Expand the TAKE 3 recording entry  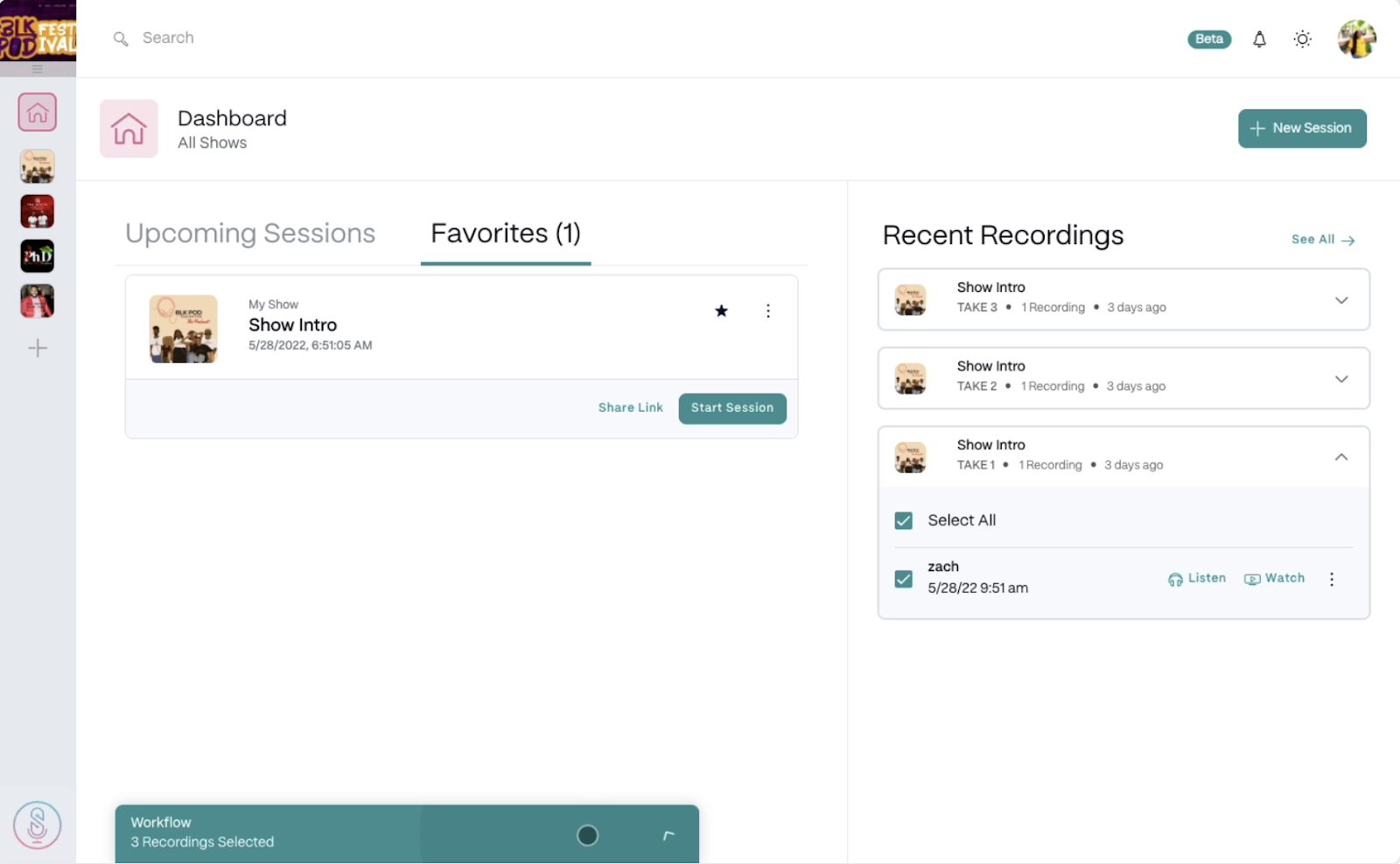(1341, 300)
